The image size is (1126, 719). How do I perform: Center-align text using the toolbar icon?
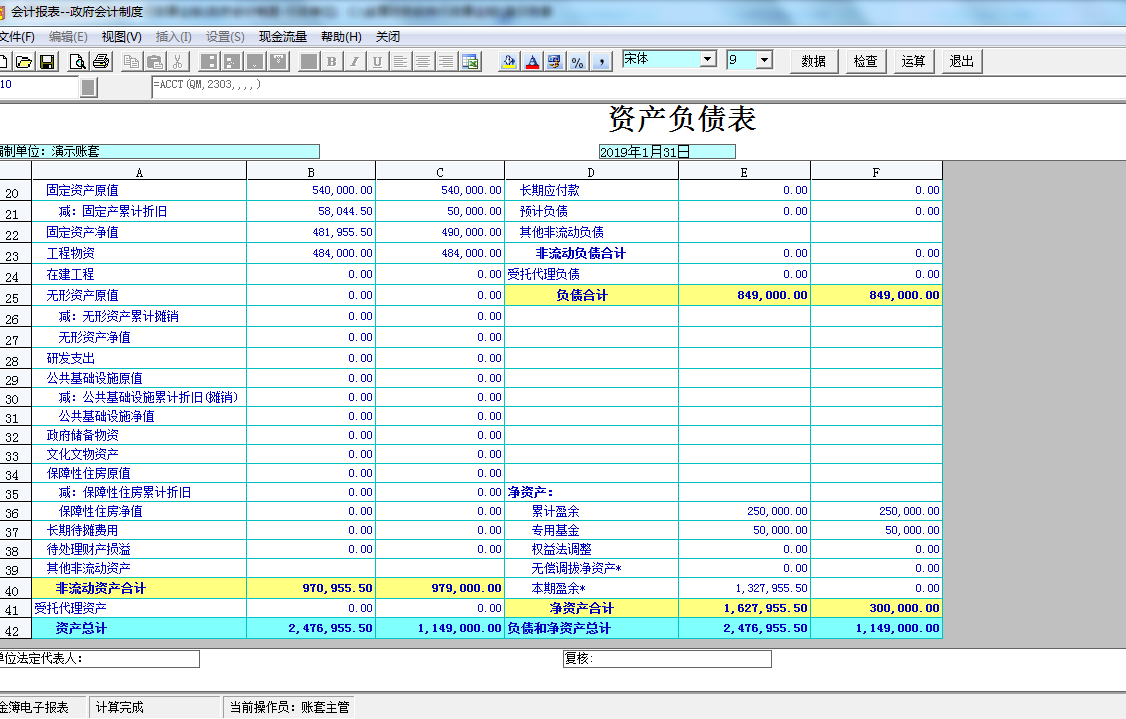(x=423, y=62)
